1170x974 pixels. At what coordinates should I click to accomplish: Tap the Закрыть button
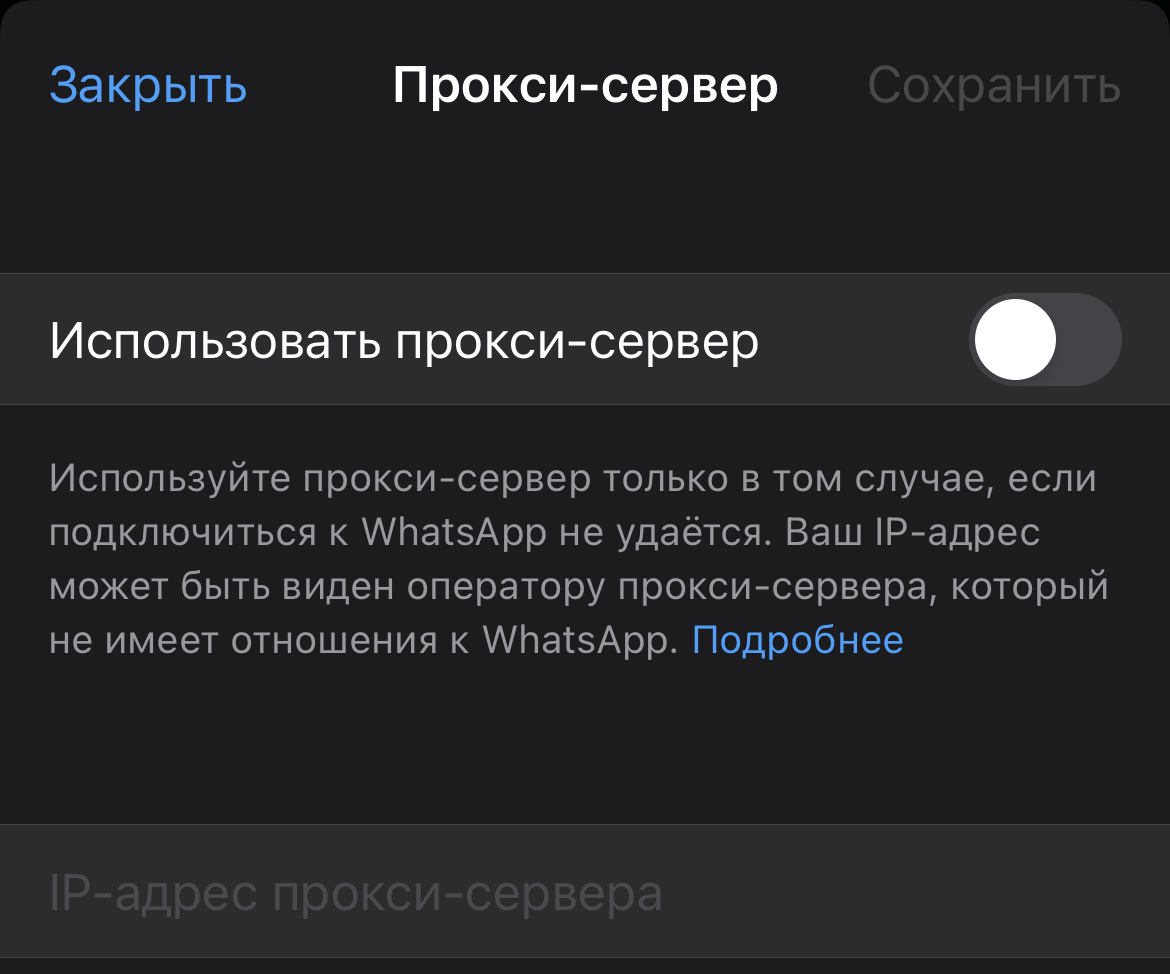tap(148, 86)
